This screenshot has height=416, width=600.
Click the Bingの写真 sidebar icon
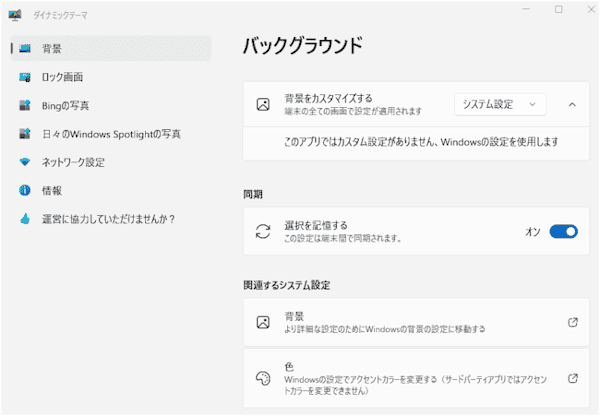click(x=25, y=105)
